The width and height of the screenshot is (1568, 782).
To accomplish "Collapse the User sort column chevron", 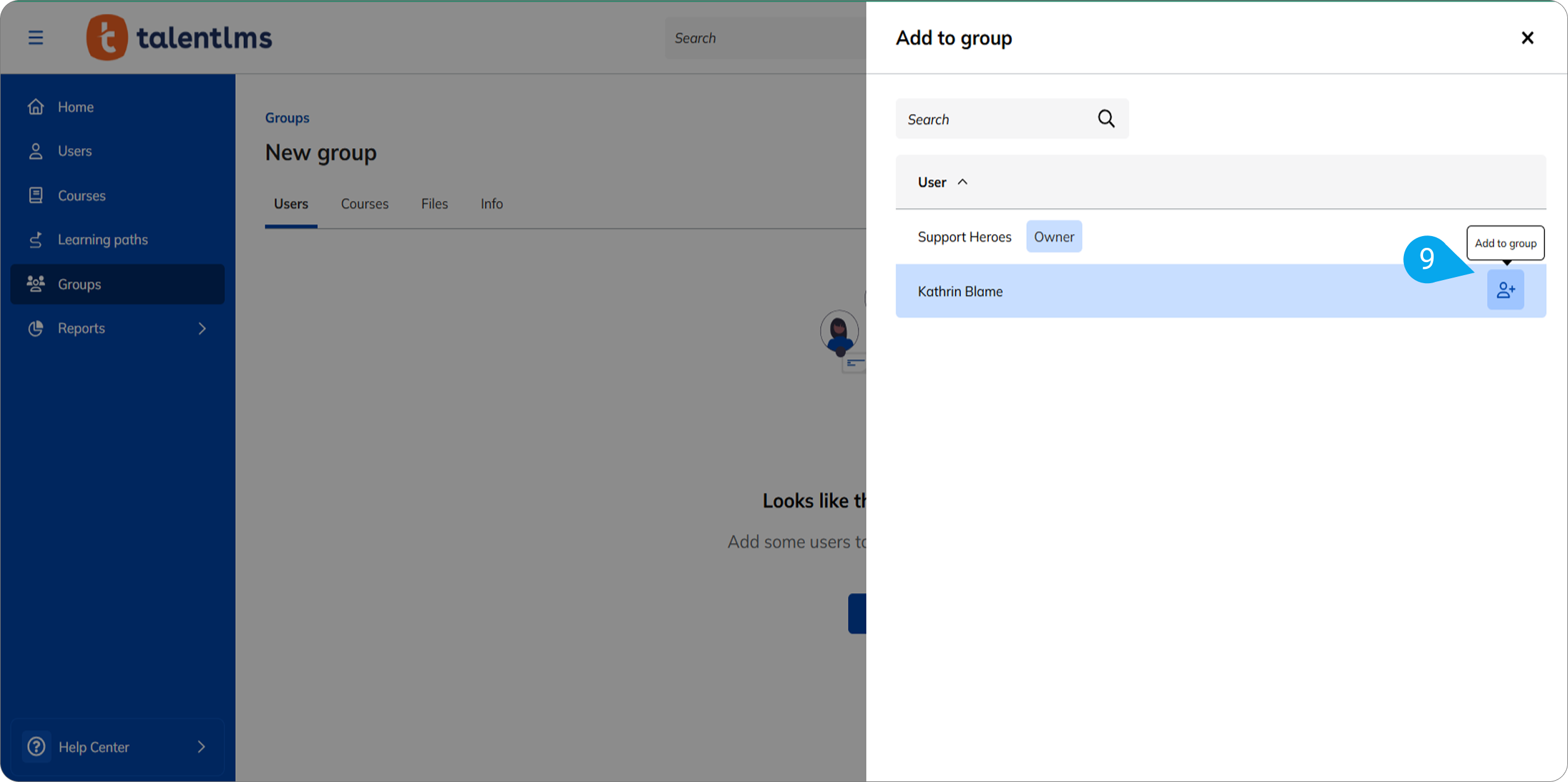I will 964,182.
